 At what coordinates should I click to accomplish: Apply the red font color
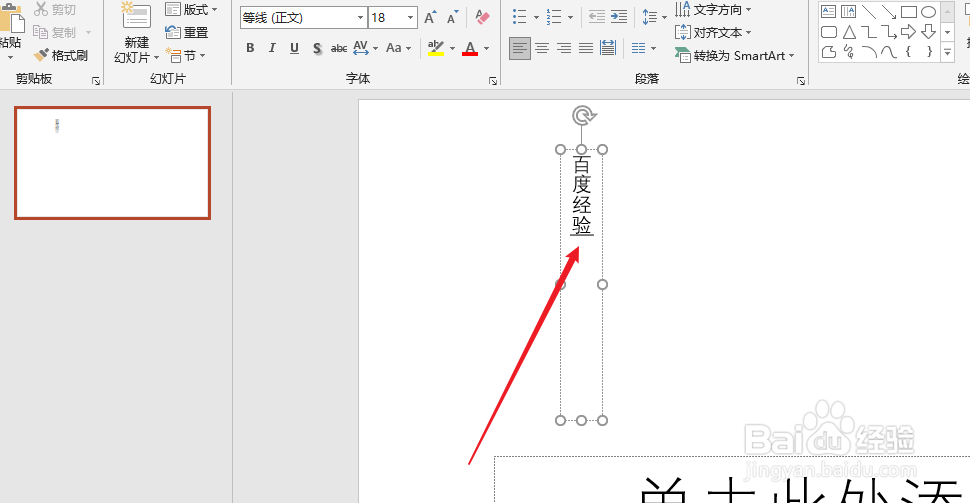pos(470,48)
